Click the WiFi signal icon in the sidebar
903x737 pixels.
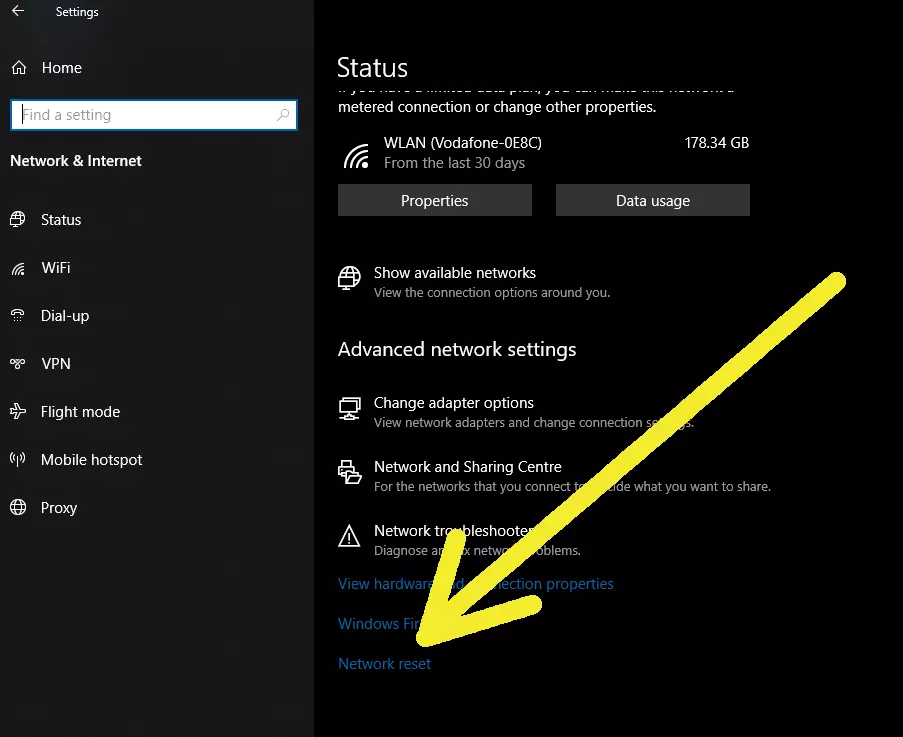click(x=18, y=268)
